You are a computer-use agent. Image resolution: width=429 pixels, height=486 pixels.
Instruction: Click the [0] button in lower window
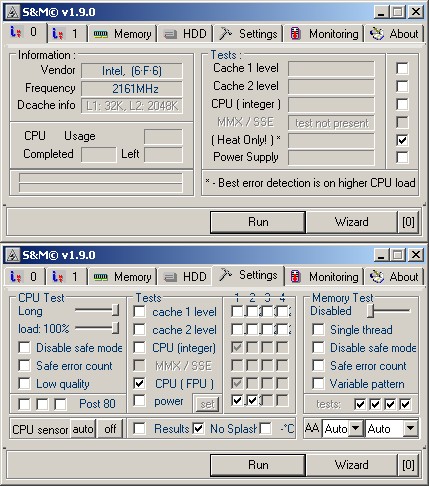[408, 465]
